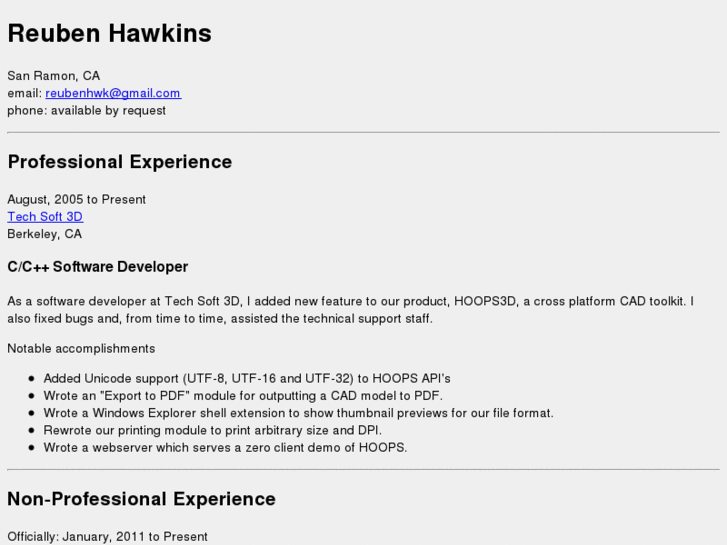
Task: Click the webserver zero client demo bullet
Action: [225, 447]
